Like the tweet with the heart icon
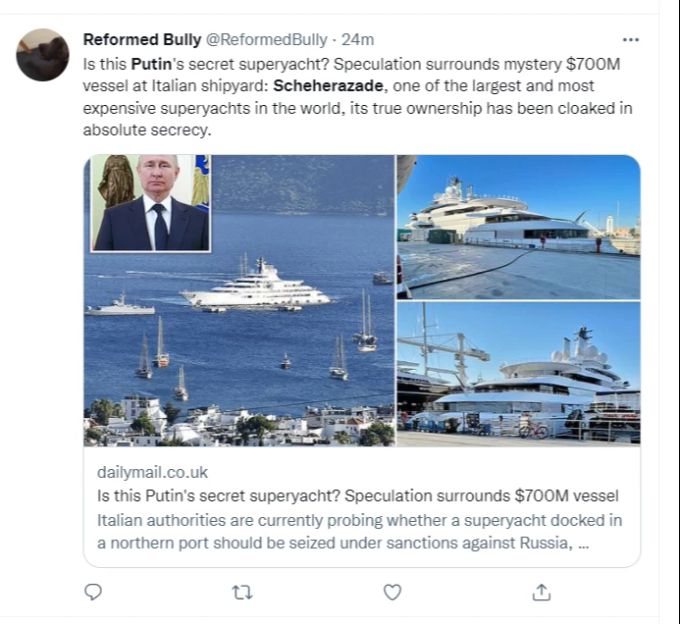Viewport: 680px width, 624px height. [392, 592]
